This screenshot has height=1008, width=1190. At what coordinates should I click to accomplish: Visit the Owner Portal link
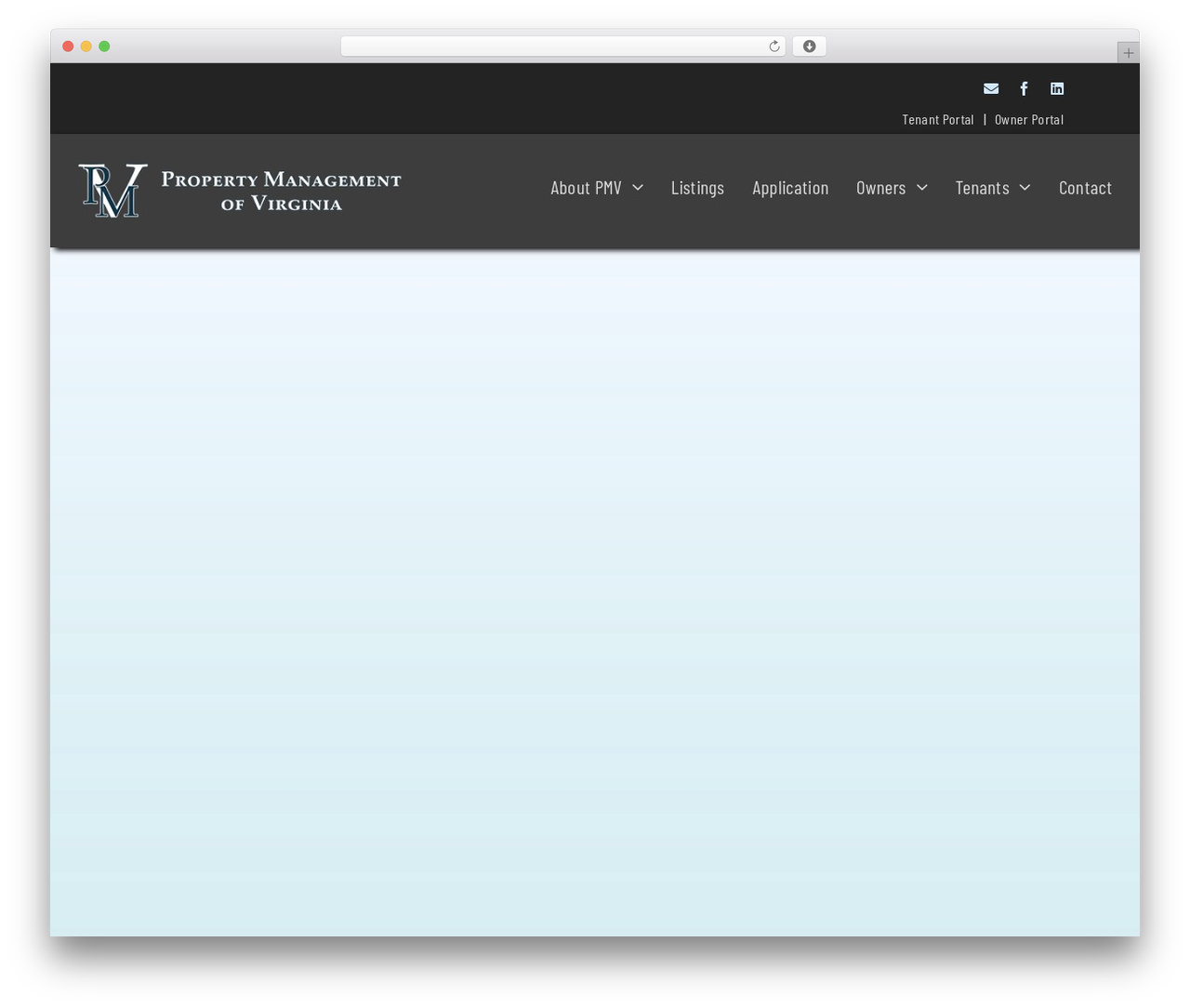(1029, 119)
